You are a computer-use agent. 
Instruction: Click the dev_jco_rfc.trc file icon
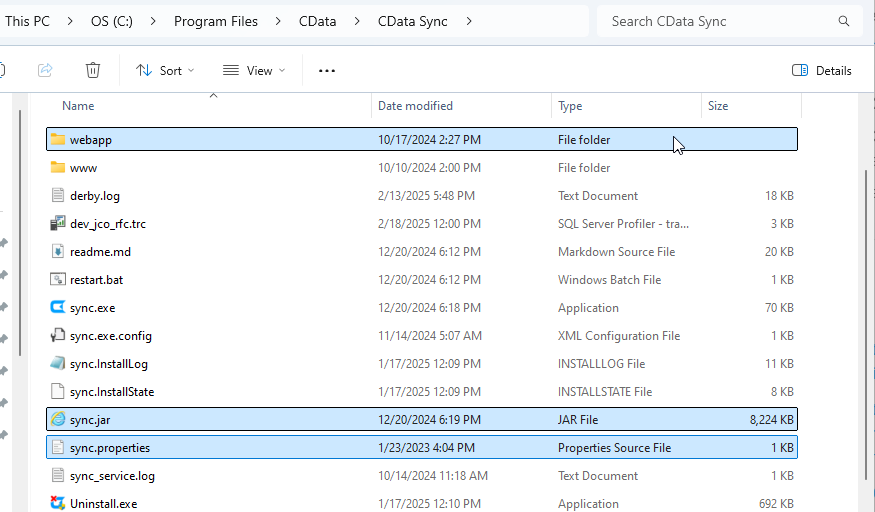click(x=58, y=224)
